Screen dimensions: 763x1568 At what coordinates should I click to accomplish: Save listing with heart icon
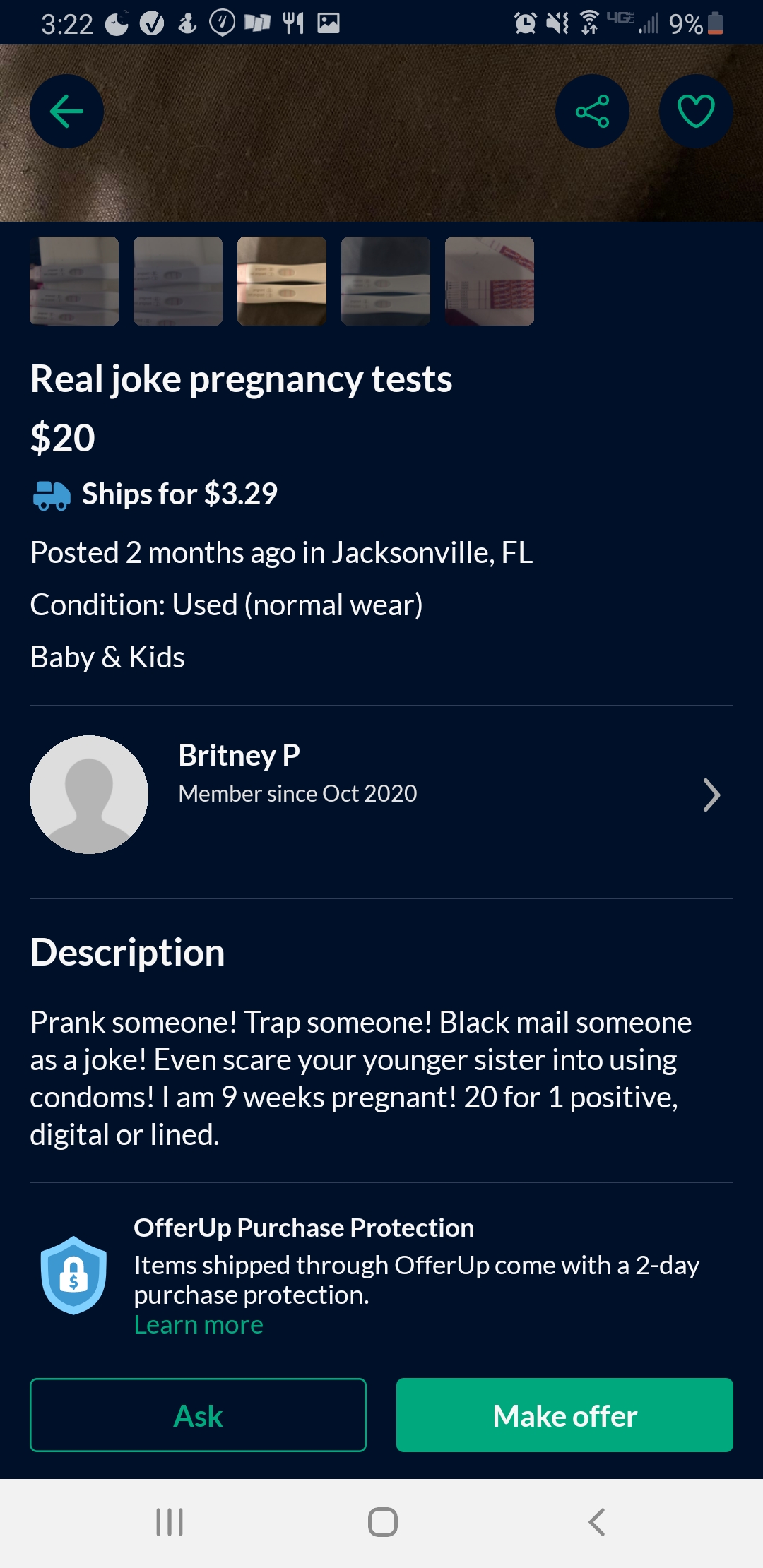695,112
